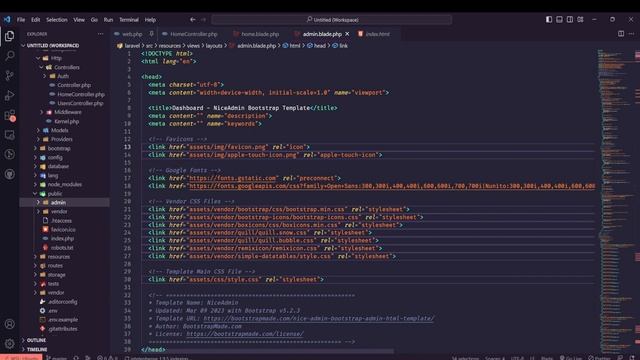Viewport: 640px width, 360px height.
Task: Open the Source Control view
Action: (9, 76)
